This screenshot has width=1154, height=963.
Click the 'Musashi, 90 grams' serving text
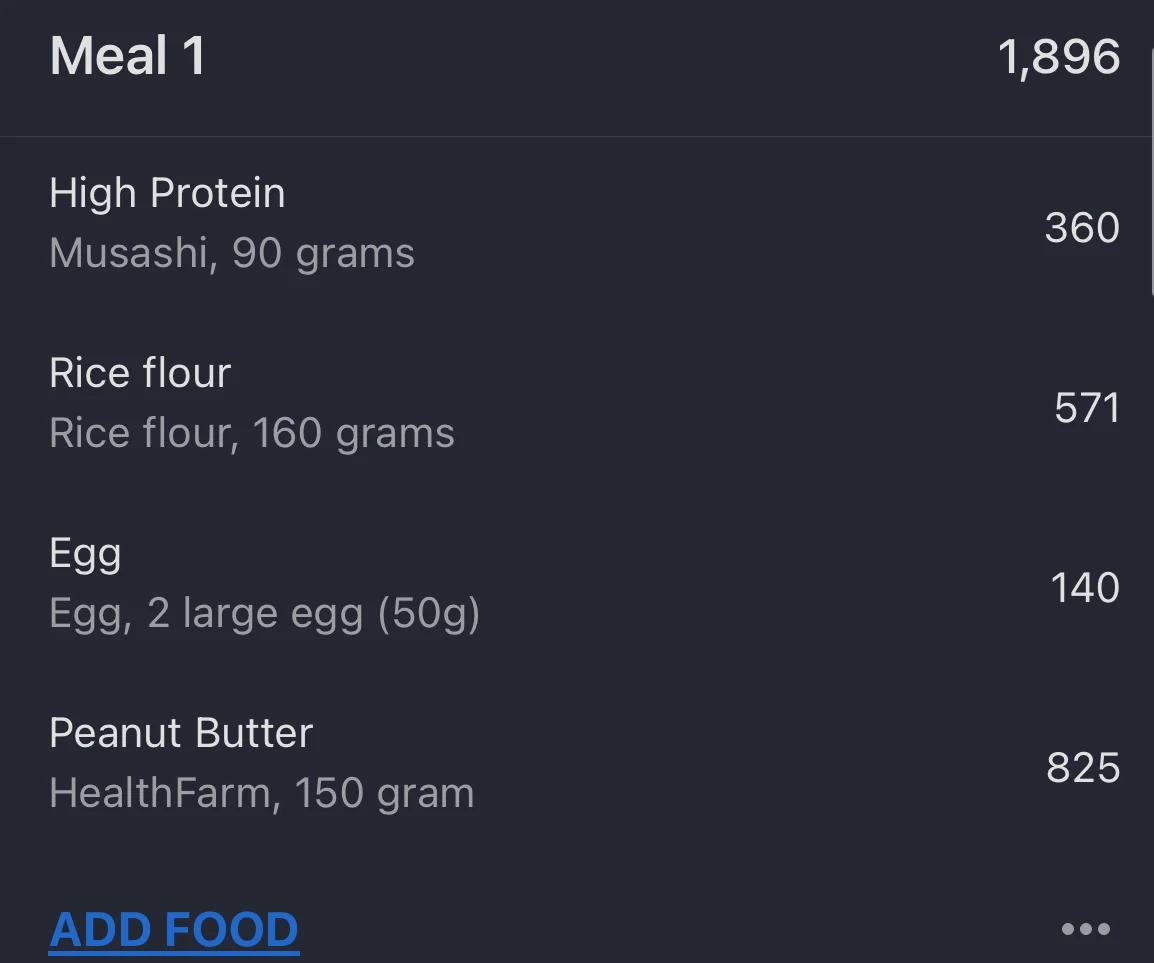pyautogui.click(x=232, y=253)
